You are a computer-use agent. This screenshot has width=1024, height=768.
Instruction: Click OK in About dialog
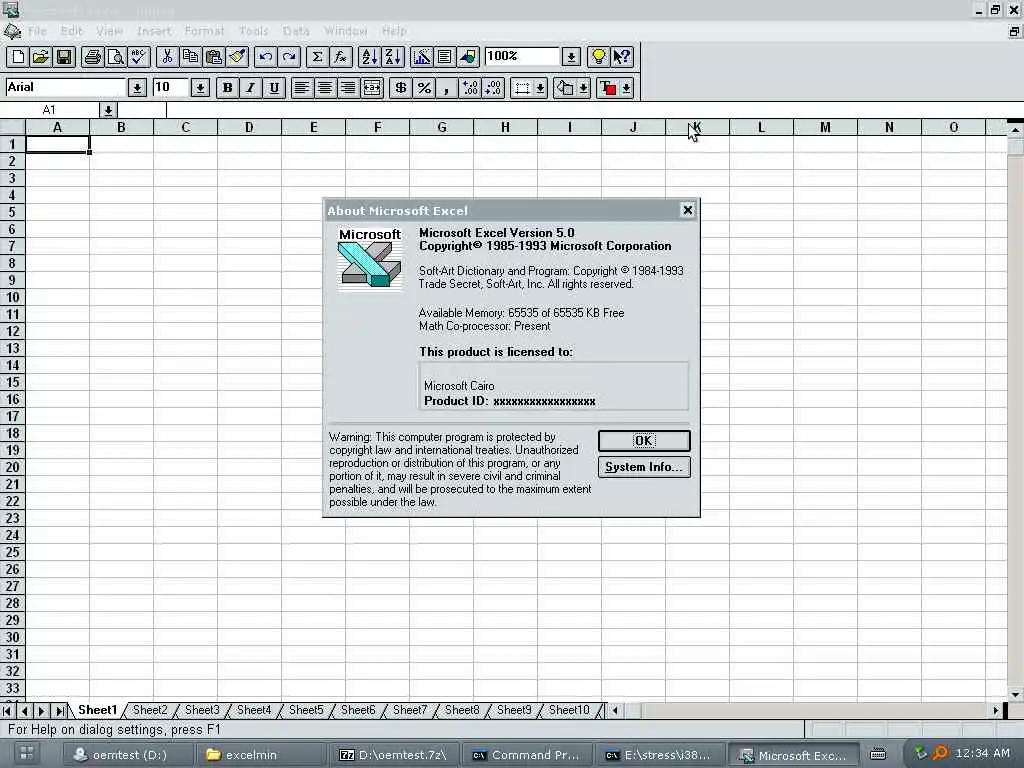click(644, 441)
